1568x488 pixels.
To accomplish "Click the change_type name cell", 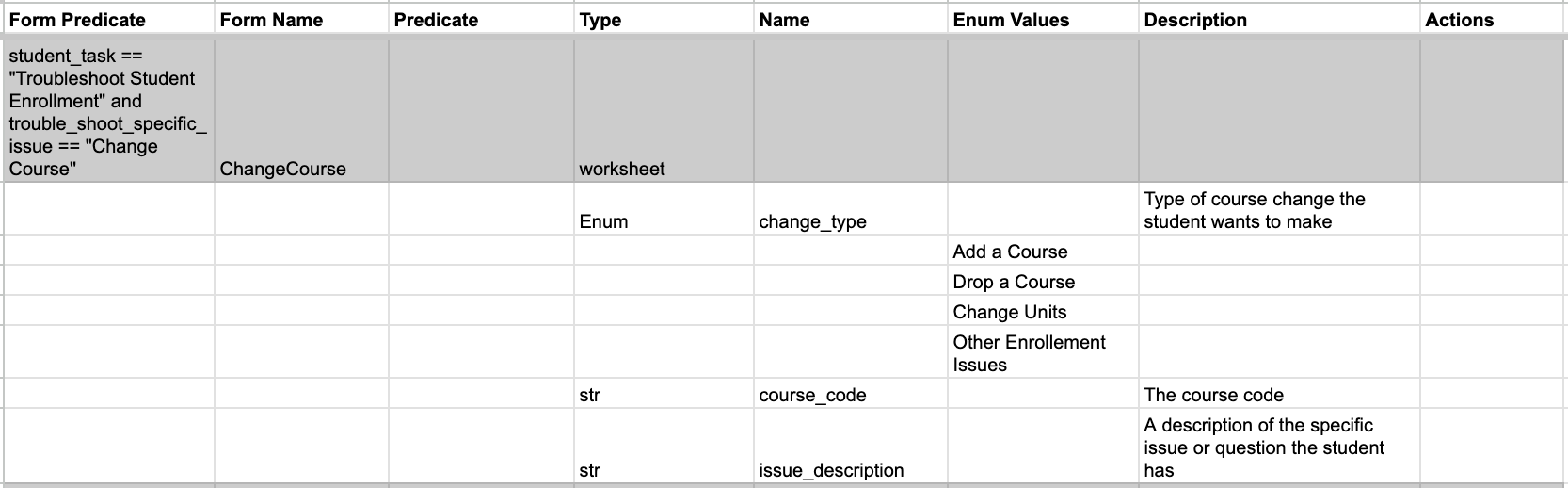I will pyautogui.click(x=812, y=221).
